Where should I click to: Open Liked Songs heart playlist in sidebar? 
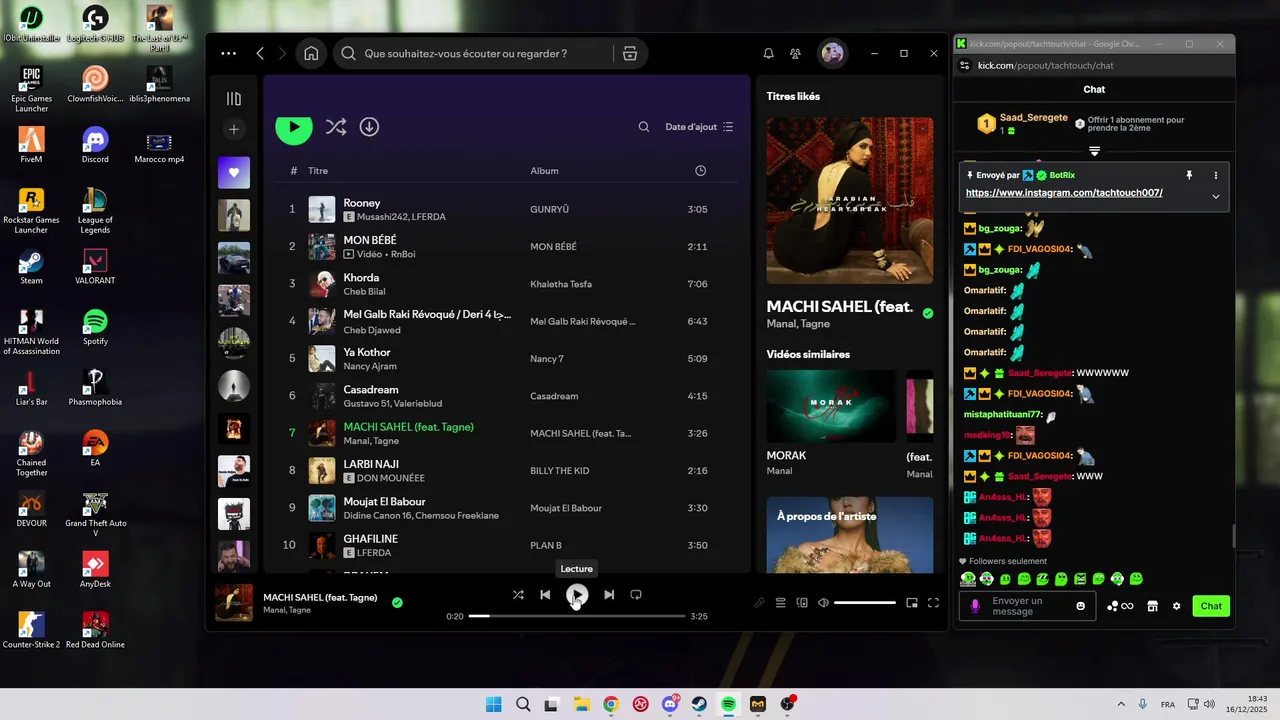point(234,172)
